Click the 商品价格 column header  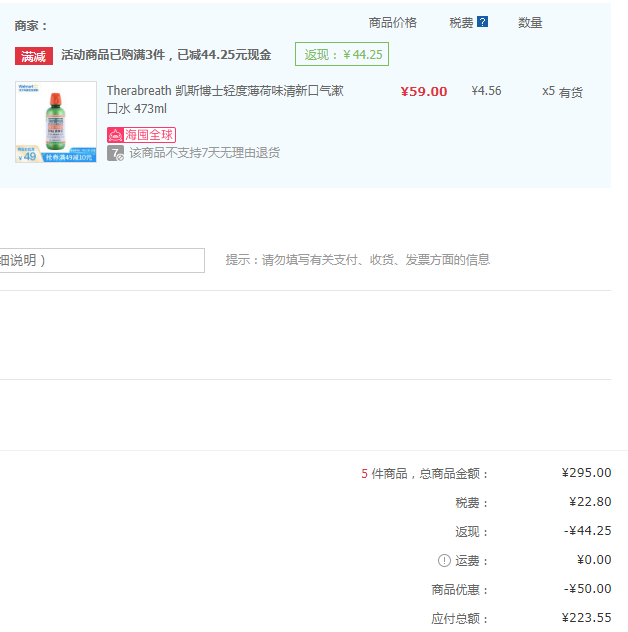393,23
